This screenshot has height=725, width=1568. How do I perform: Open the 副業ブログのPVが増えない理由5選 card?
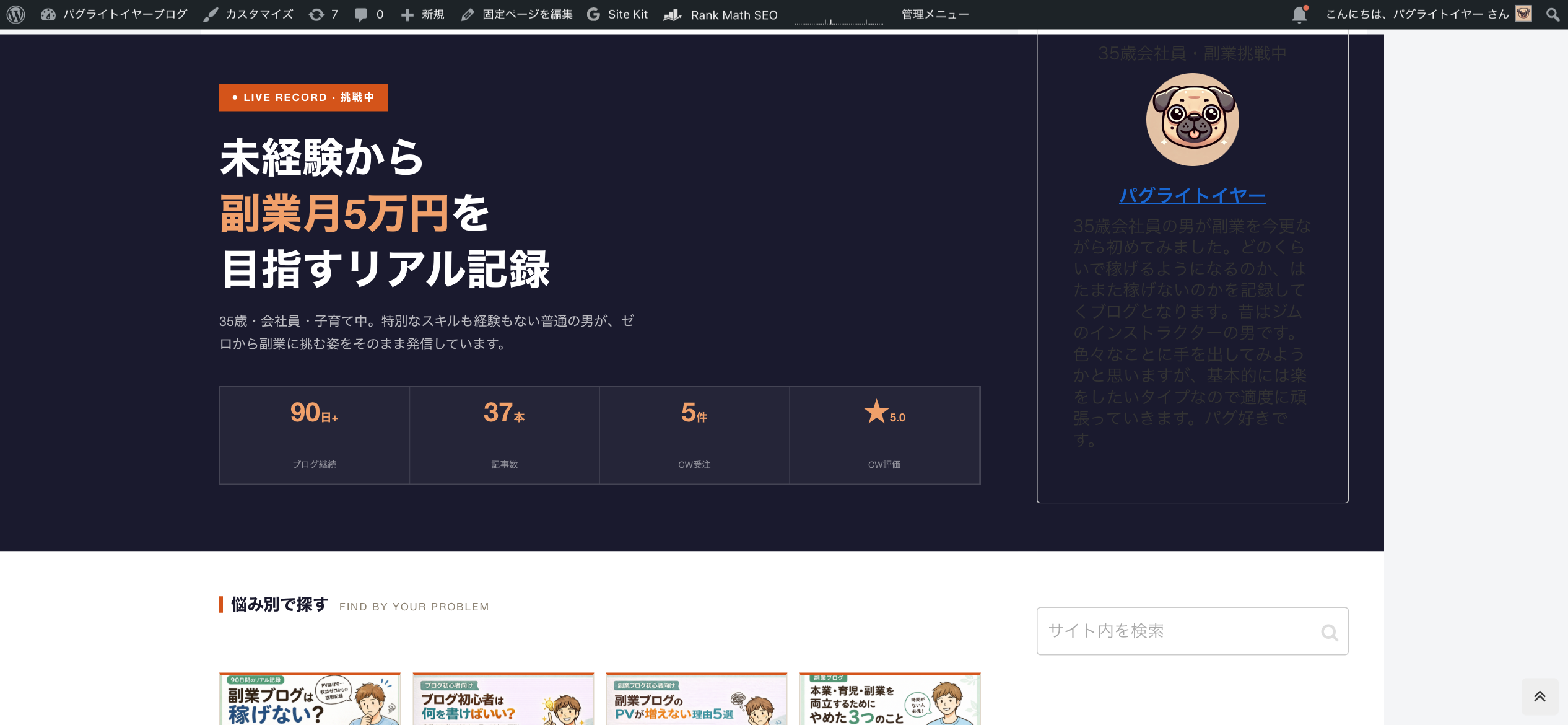point(696,699)
